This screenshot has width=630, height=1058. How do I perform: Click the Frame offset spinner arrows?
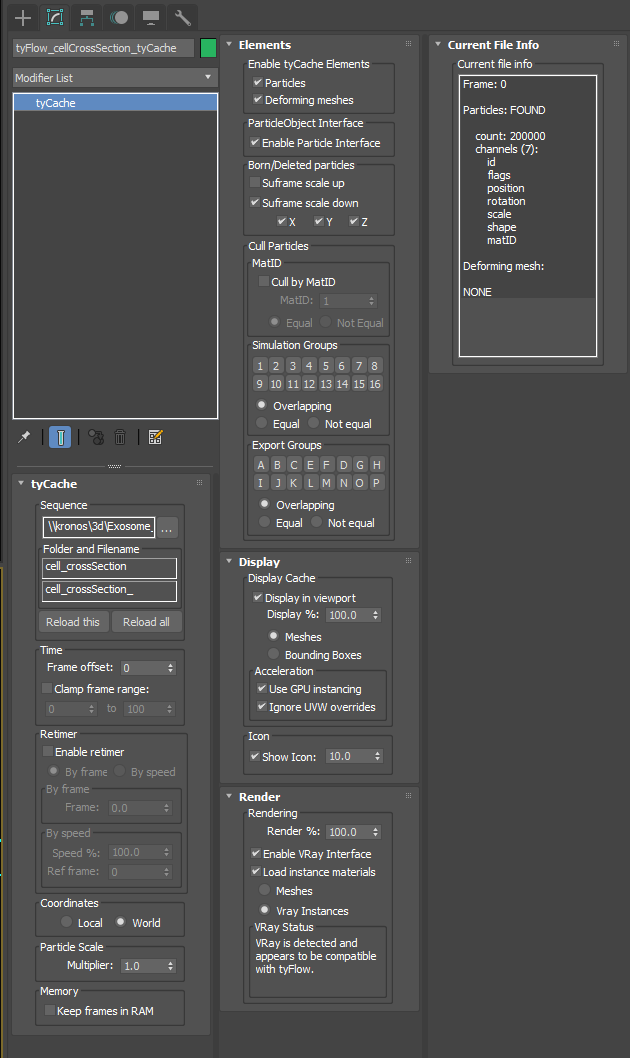171,668
